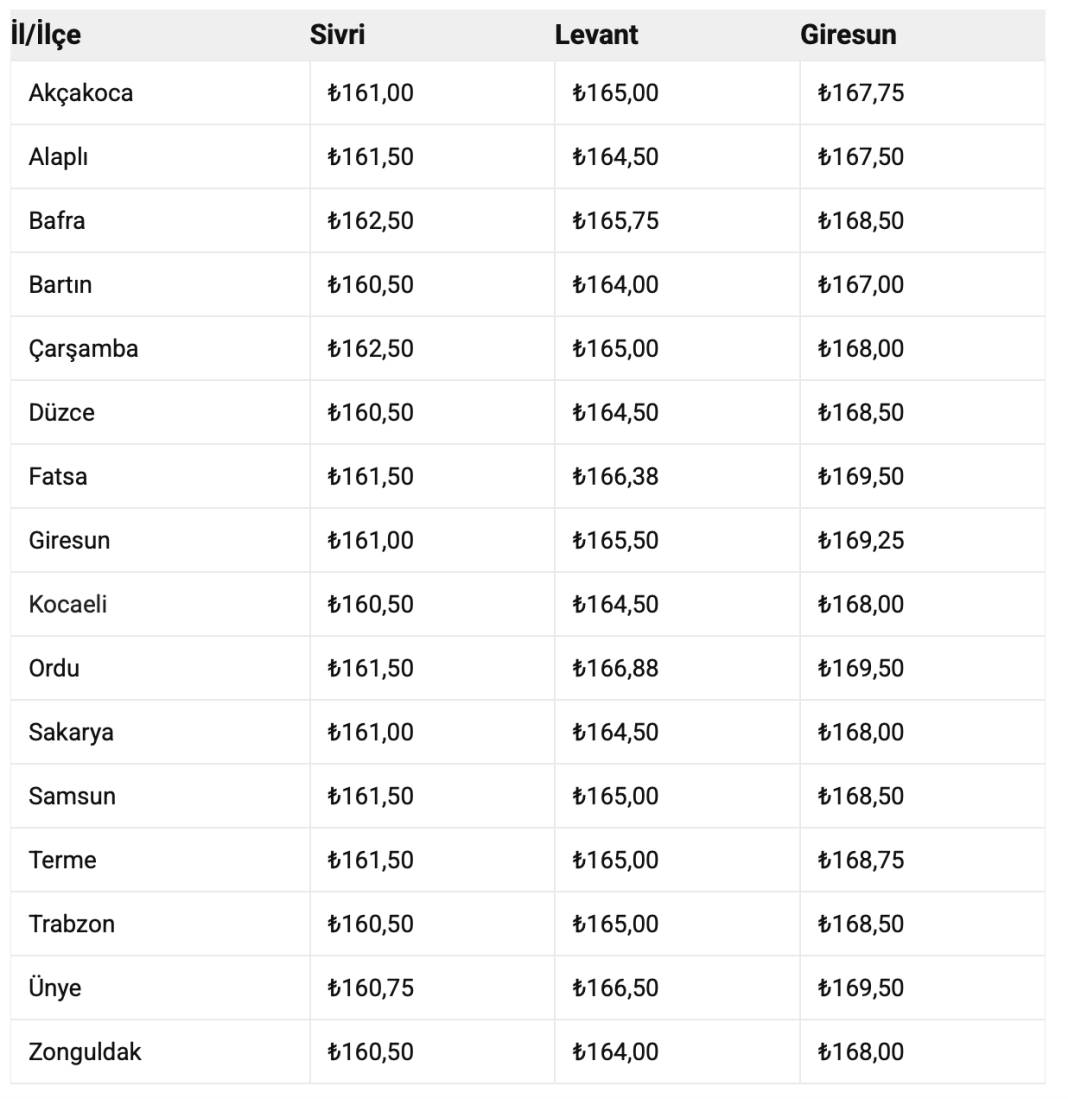Image resolution: width=1068 pixels, height=1099 pixels.
Task: Click the Sakarya row label
Action: coord(71,732)
